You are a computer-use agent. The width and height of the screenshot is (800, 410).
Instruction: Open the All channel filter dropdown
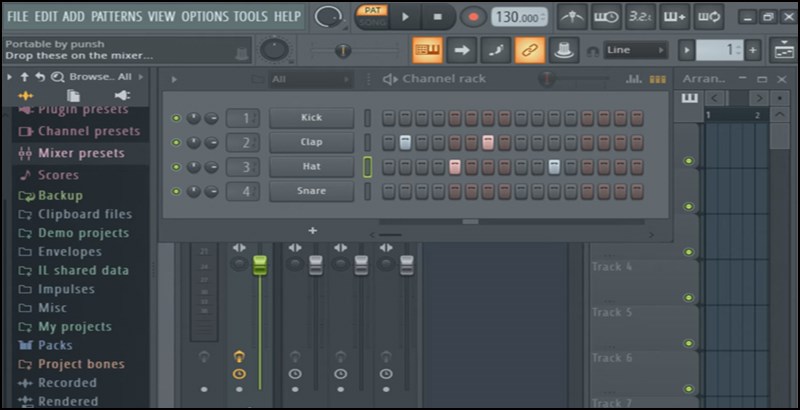308,79
